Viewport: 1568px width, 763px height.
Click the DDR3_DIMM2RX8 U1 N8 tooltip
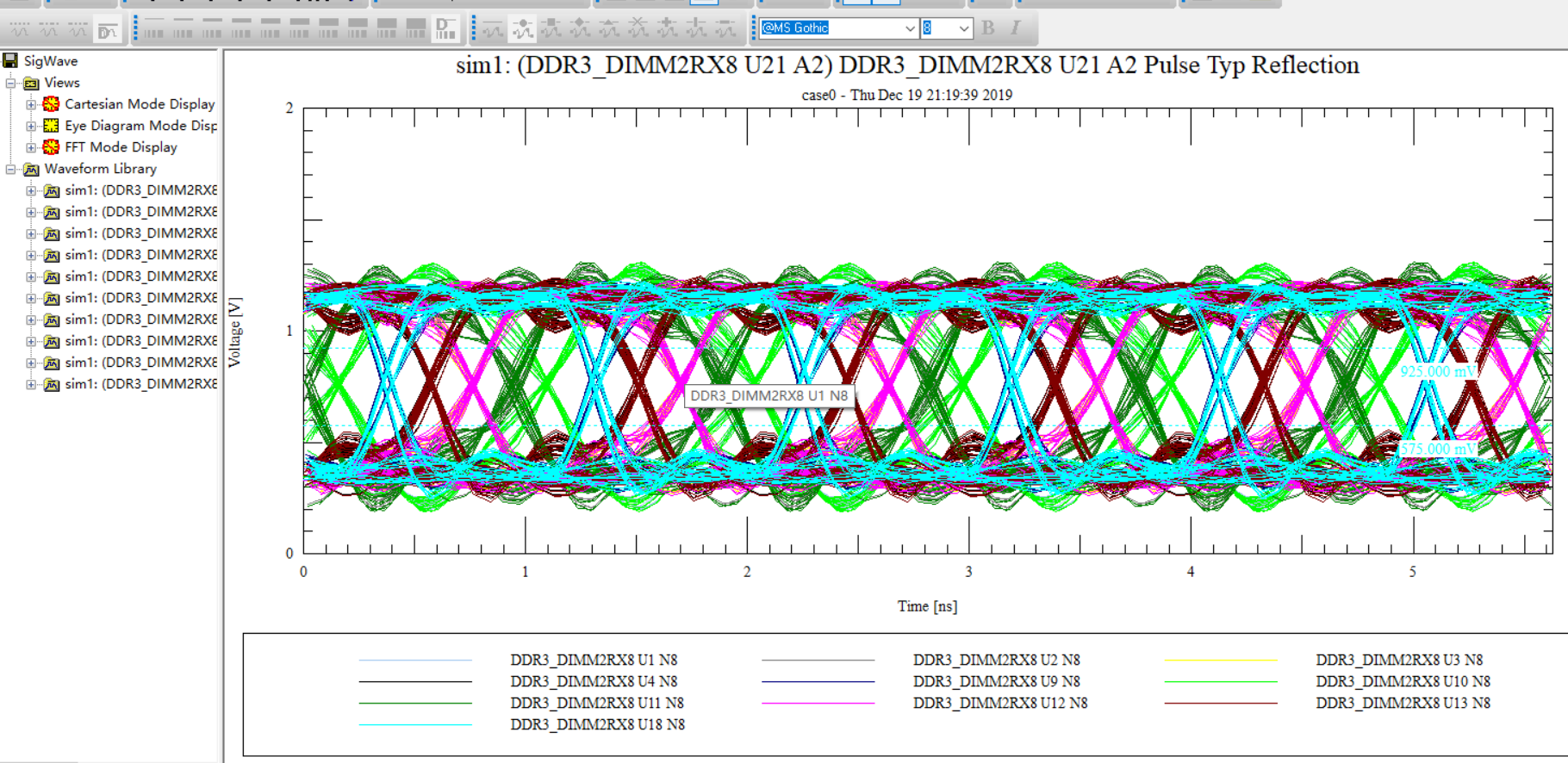769,396
